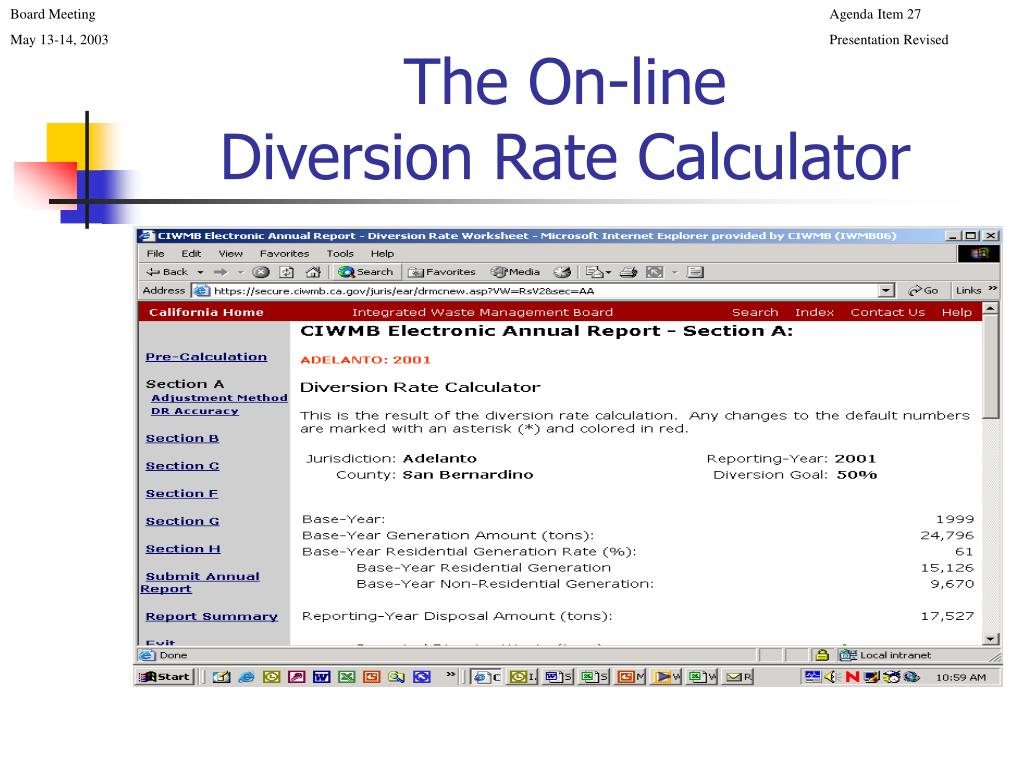Open the Forward history dropdown arrow
This screenshot has height=768, width=1024.
[x=240, y=272]
